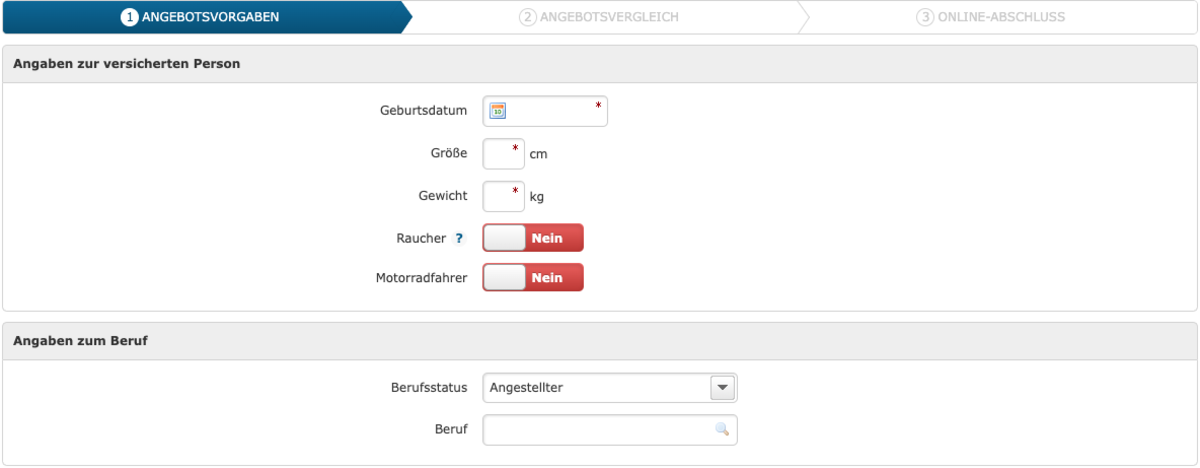
Task: Click the Berufsstatus label text
Action: pos(428,388)
